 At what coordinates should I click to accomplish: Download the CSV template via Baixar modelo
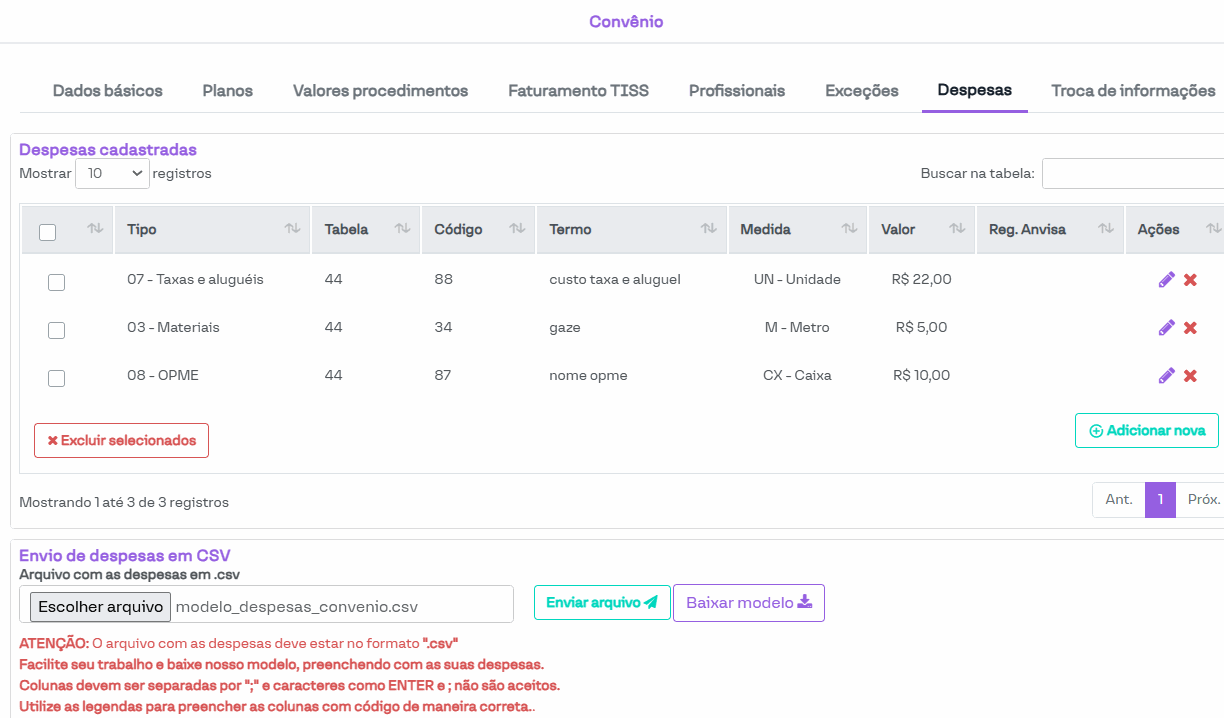point(748,603)
